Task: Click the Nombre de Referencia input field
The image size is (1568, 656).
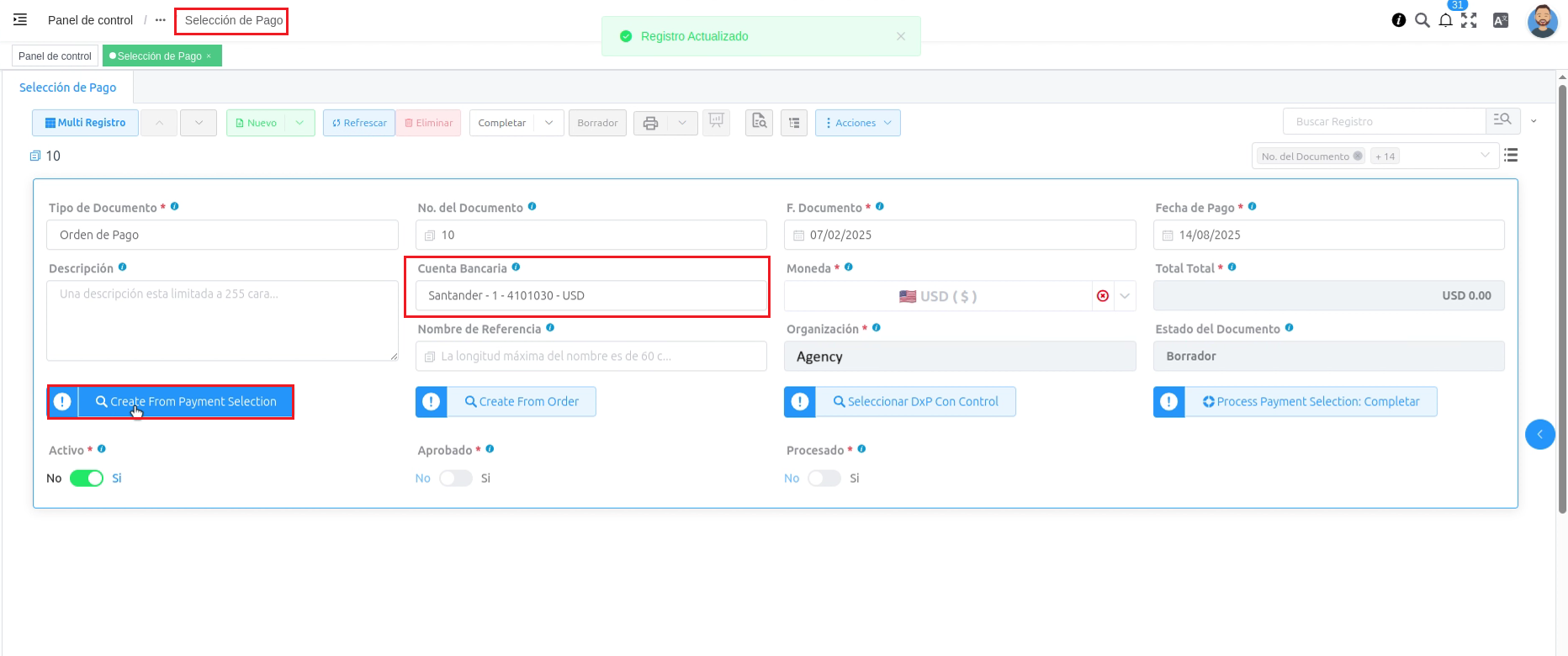Action: click(591, 356)
